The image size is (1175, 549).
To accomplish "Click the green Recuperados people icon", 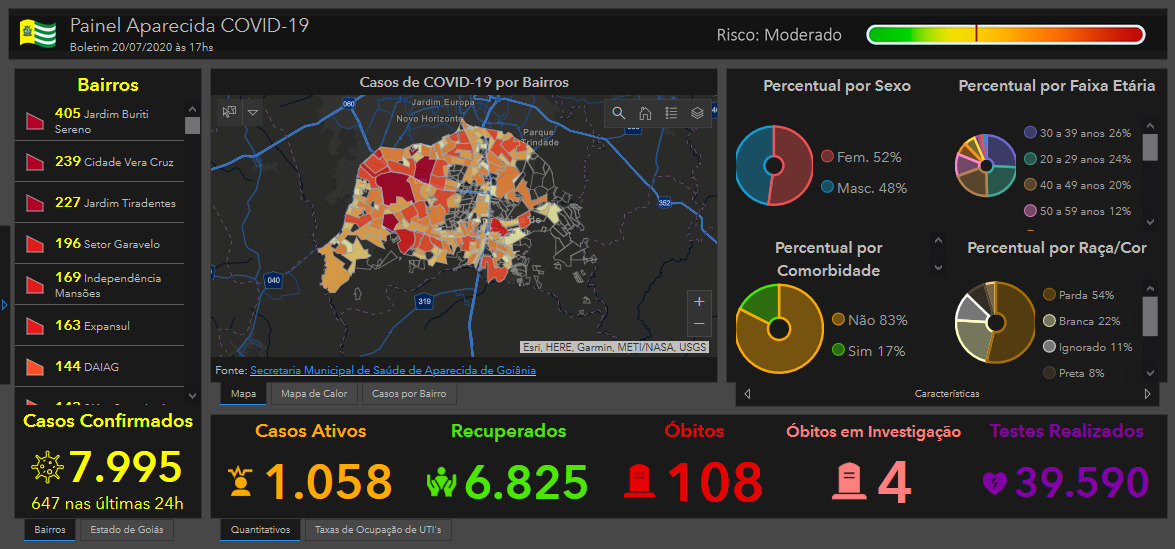I will pyautogui.click(x=441, y=482).
